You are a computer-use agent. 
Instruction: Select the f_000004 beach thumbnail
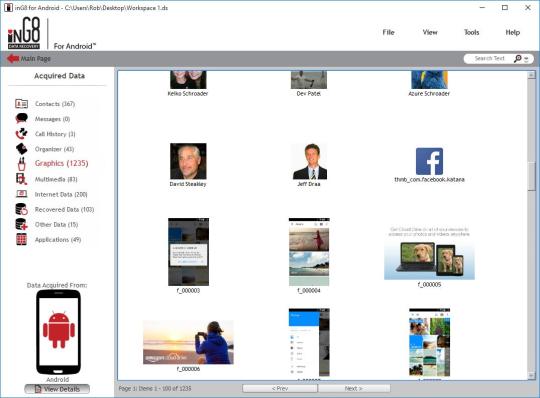(x=309, y=252)
